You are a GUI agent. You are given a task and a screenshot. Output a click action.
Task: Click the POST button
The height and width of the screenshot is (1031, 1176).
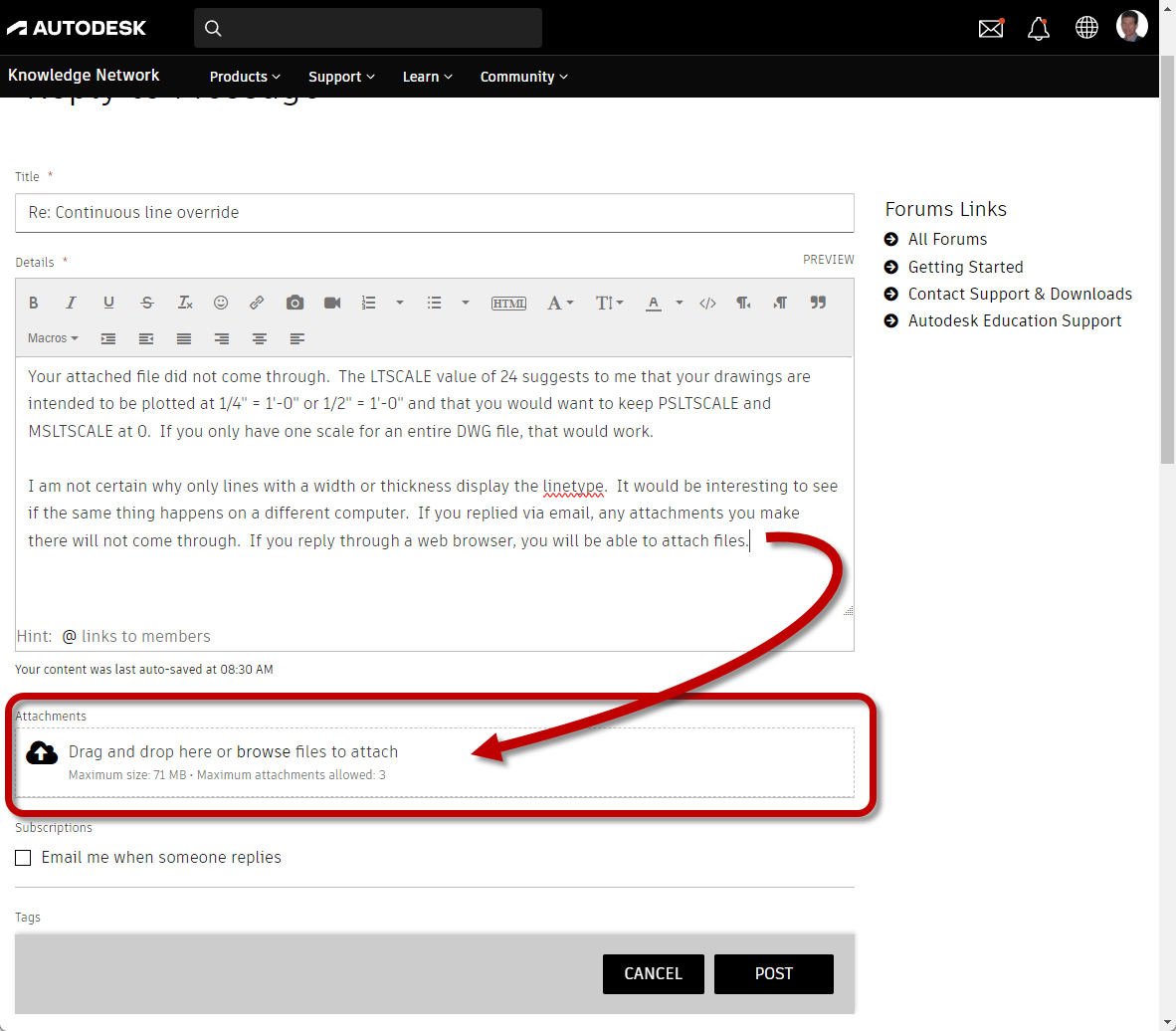tap(773, 974)
